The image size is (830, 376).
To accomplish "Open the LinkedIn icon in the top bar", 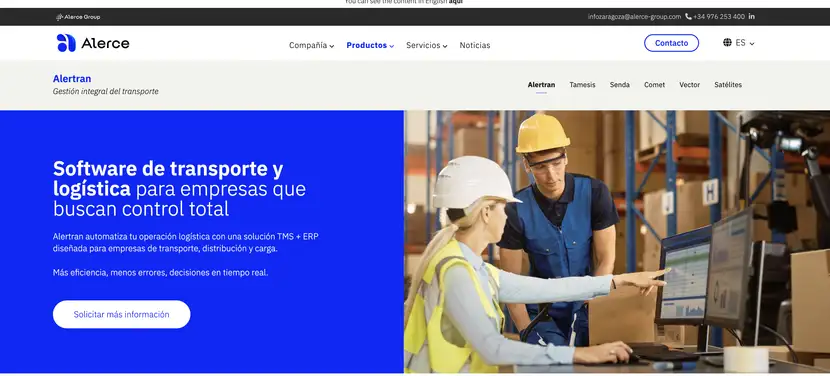I will [752, 16].
